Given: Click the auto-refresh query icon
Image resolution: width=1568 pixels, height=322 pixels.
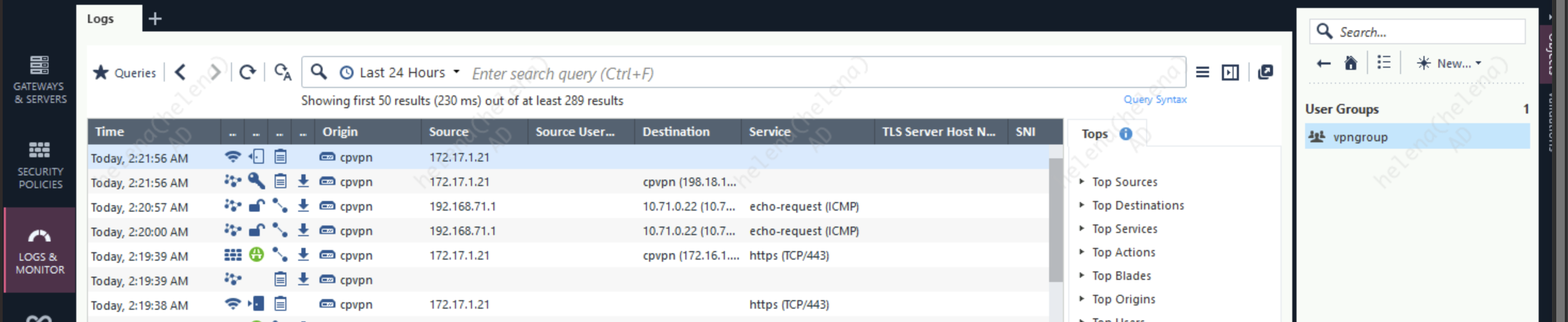Looking at the screenshot, I should [283, 73].
